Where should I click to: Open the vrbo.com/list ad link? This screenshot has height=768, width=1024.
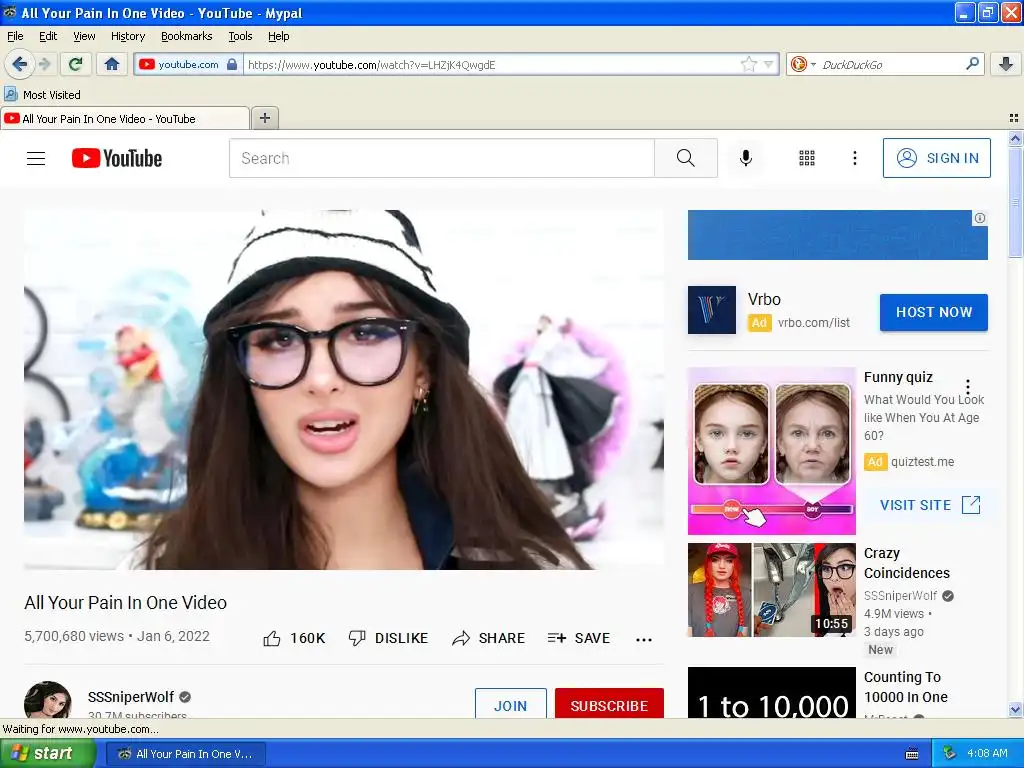pos(814,323)
